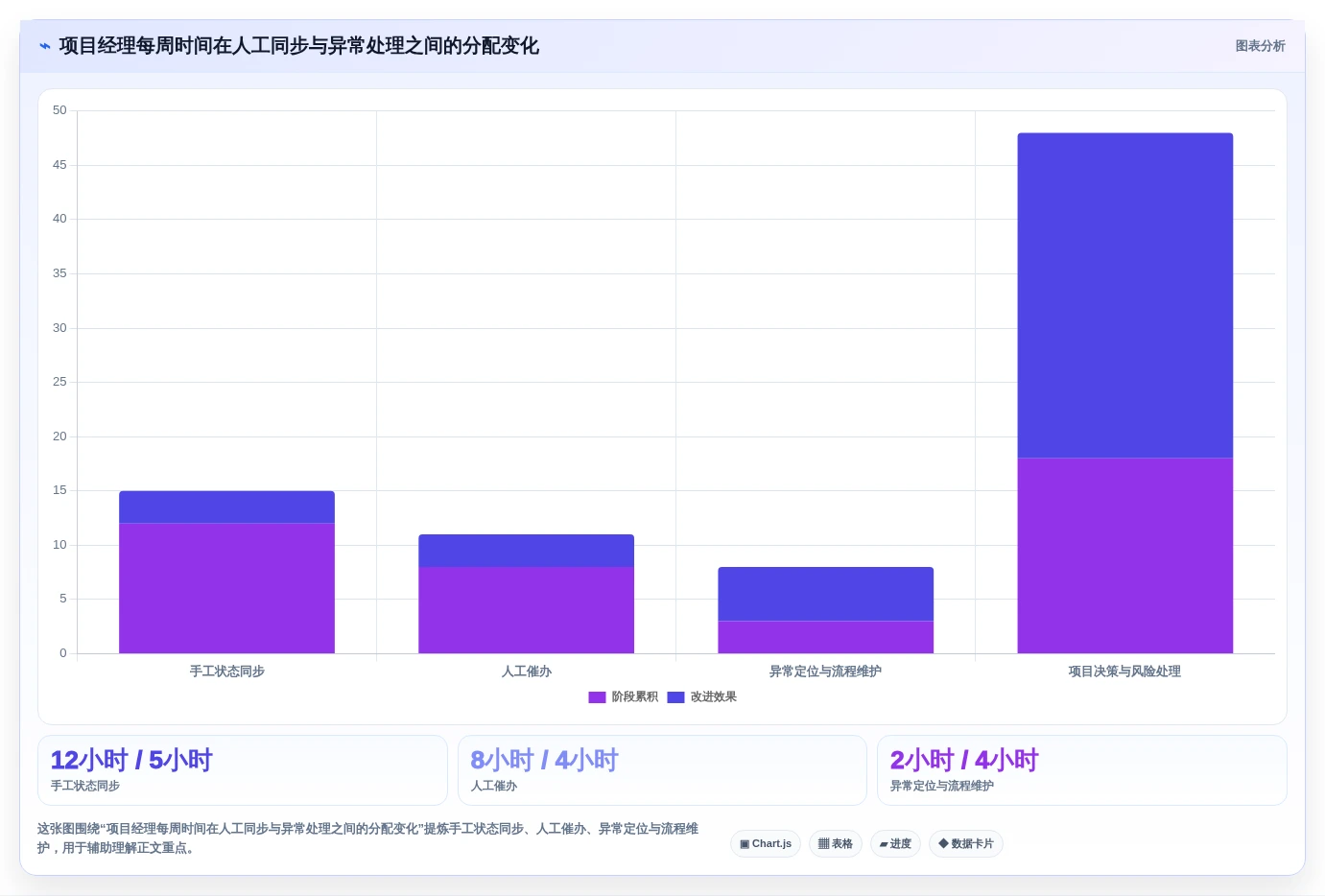This screenshot has width=1325, height=896.
Task: Open the 12小时 / 5小时 data card
Action: pyautogui.click(x=243, y=770)
